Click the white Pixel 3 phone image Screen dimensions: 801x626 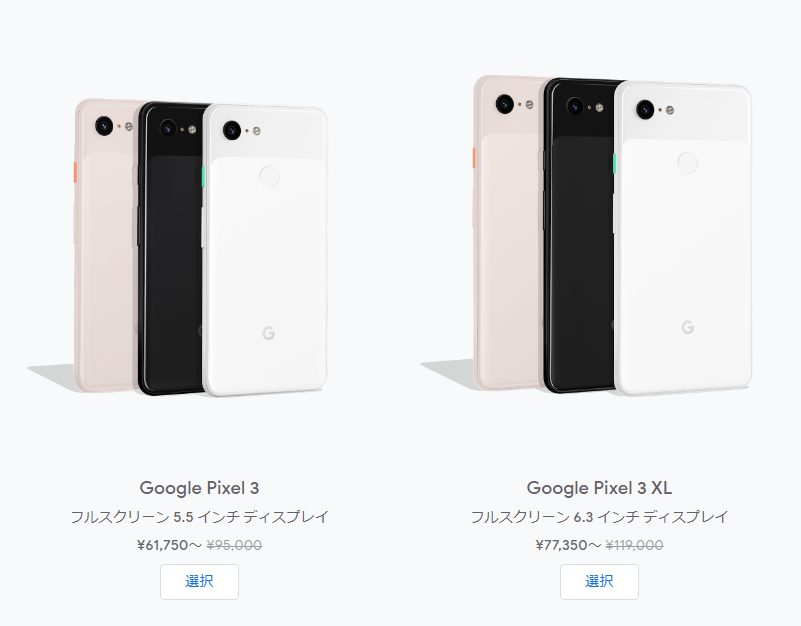click(x=265, y=250)
